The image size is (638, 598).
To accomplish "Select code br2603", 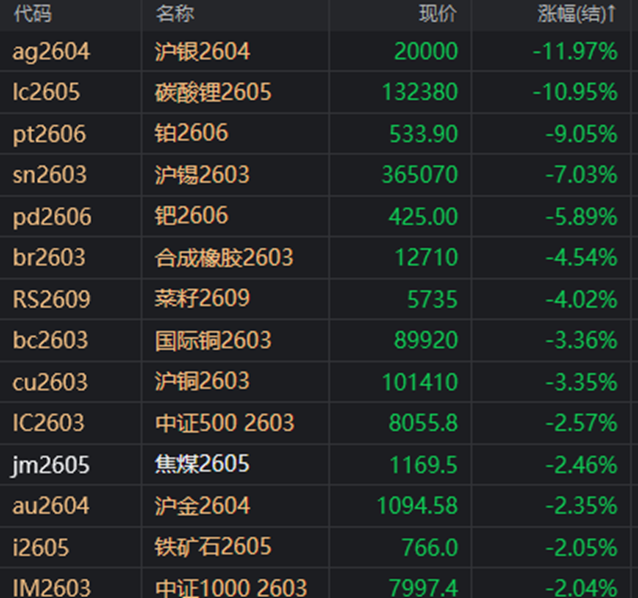I will [x=49, y=258].
